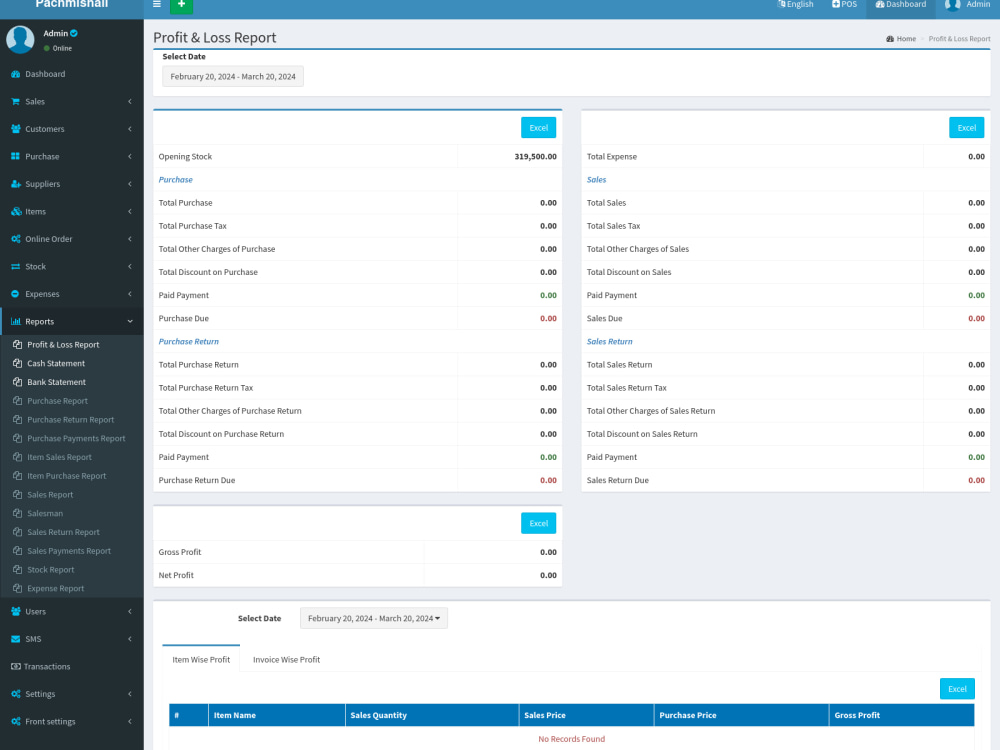This screenshot has width=1000, height=750.
Task: Click the green plus quick-add button
Action: click(181, 5)
